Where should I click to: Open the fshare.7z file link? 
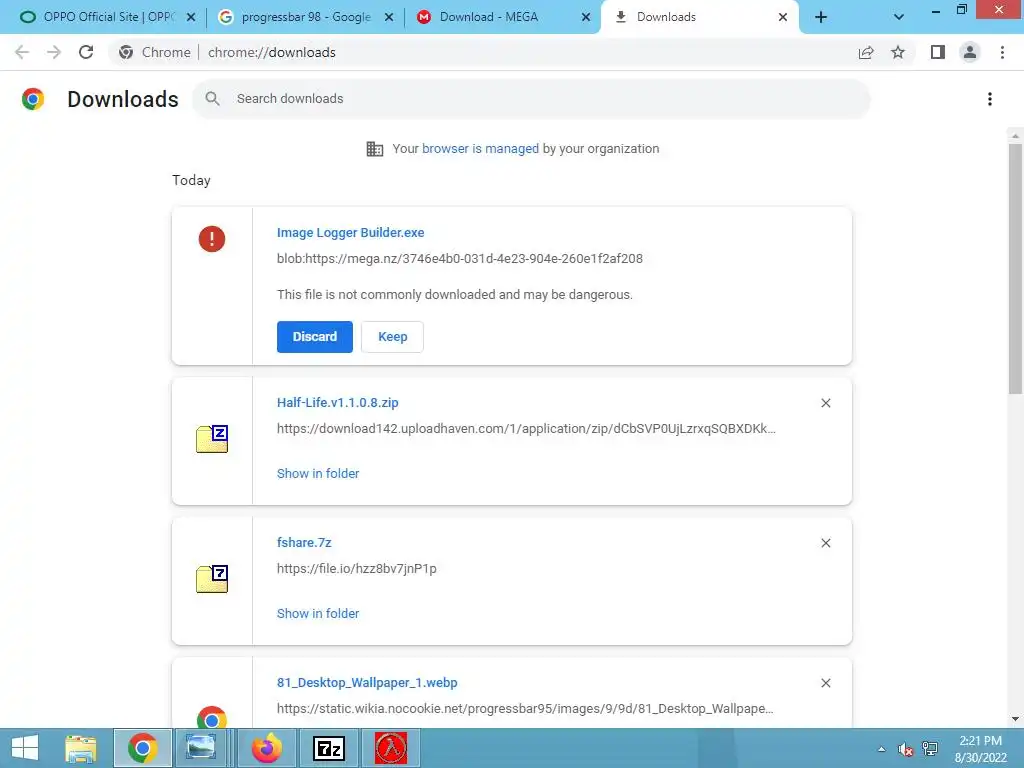304,542
